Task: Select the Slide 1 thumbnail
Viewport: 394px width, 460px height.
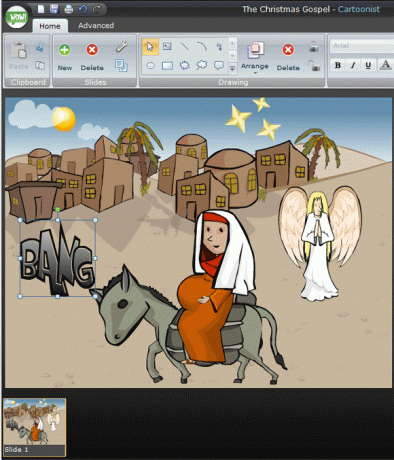Action: coord(34,427)
